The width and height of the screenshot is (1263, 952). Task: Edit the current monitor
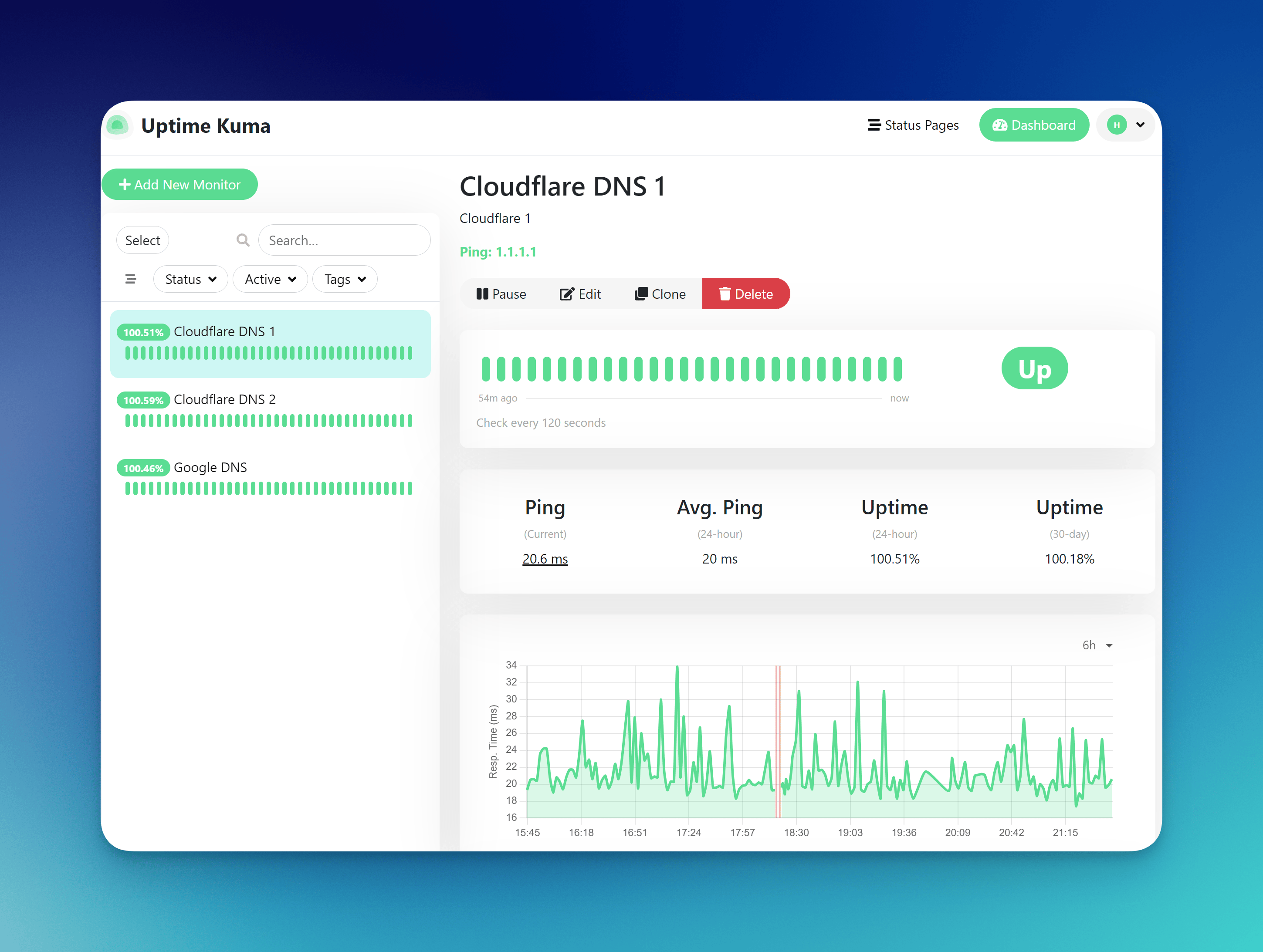[x=580, y=294]
